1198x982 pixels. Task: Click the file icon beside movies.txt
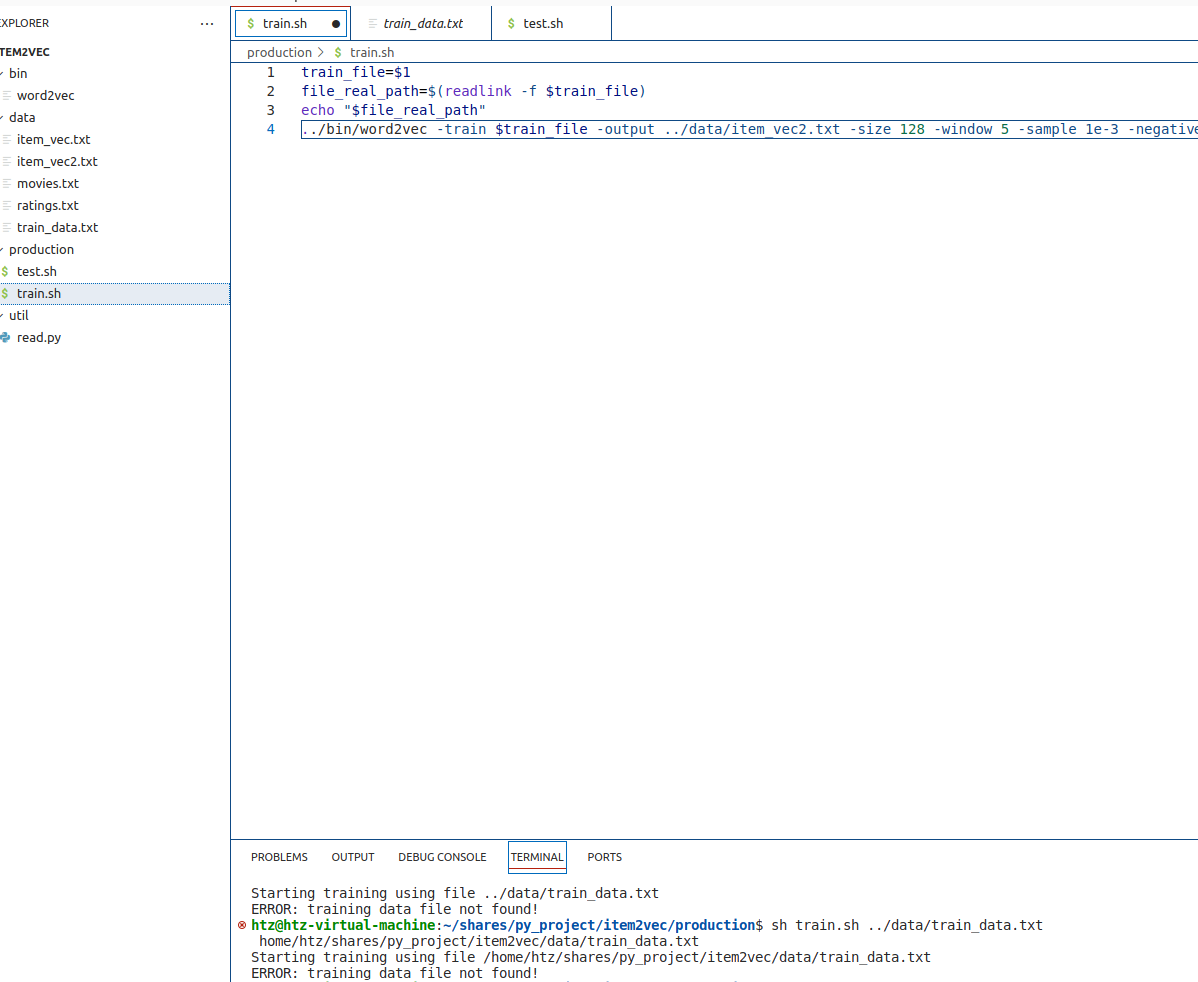pyautogui.click(x=7, y=183)
